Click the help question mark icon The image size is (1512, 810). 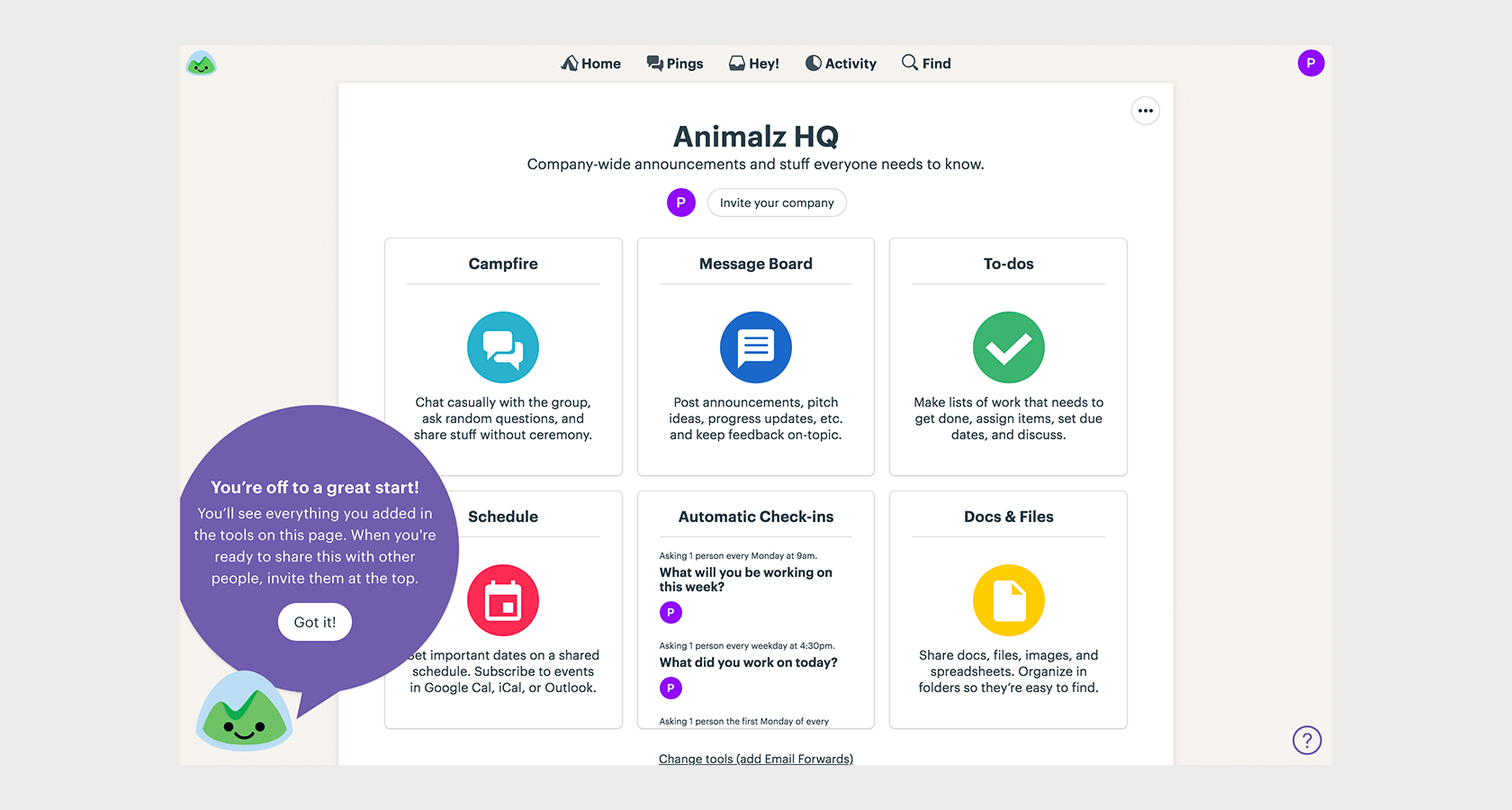tap(1307, 740)
